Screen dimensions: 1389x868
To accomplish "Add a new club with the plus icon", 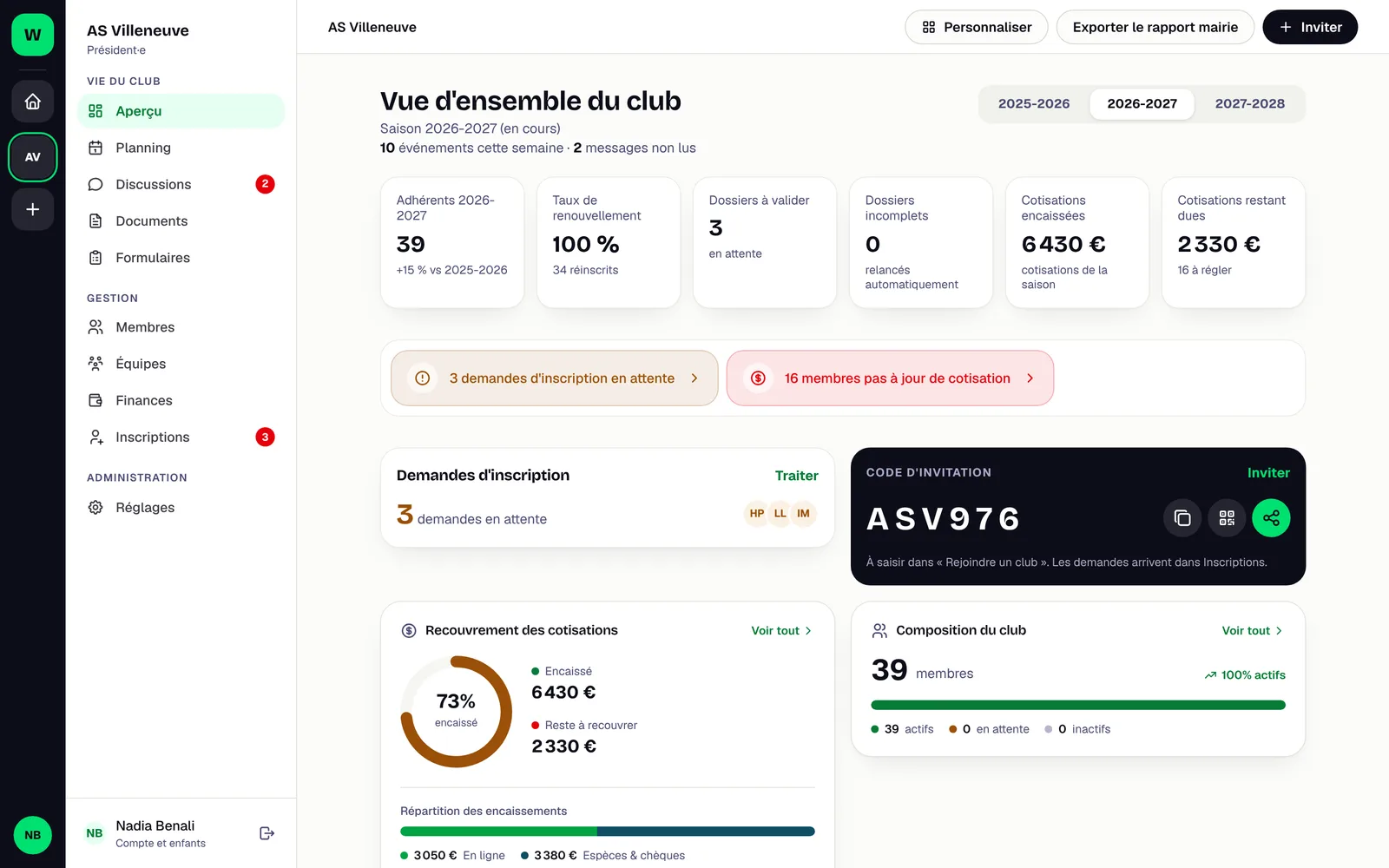I will pos(32,209).
